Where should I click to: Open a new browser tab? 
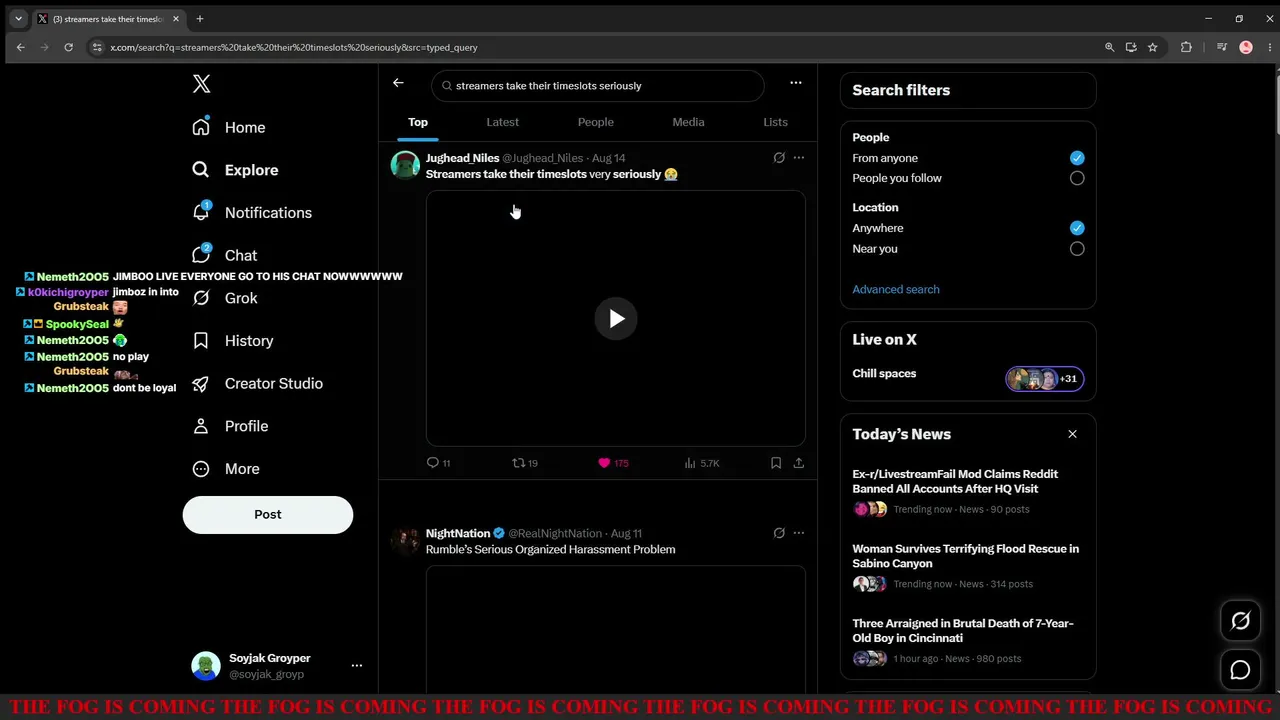(200, 19)
